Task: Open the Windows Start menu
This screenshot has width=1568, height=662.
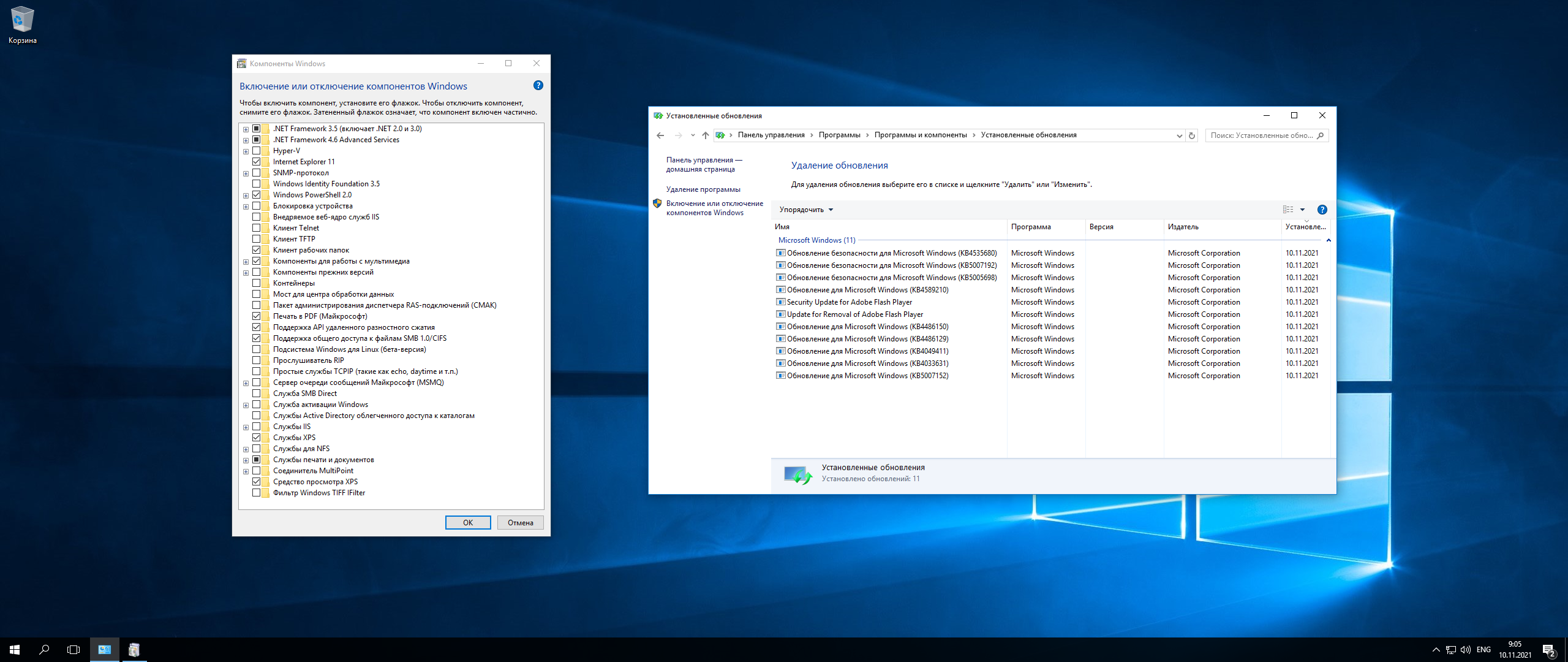Action: 15,650
